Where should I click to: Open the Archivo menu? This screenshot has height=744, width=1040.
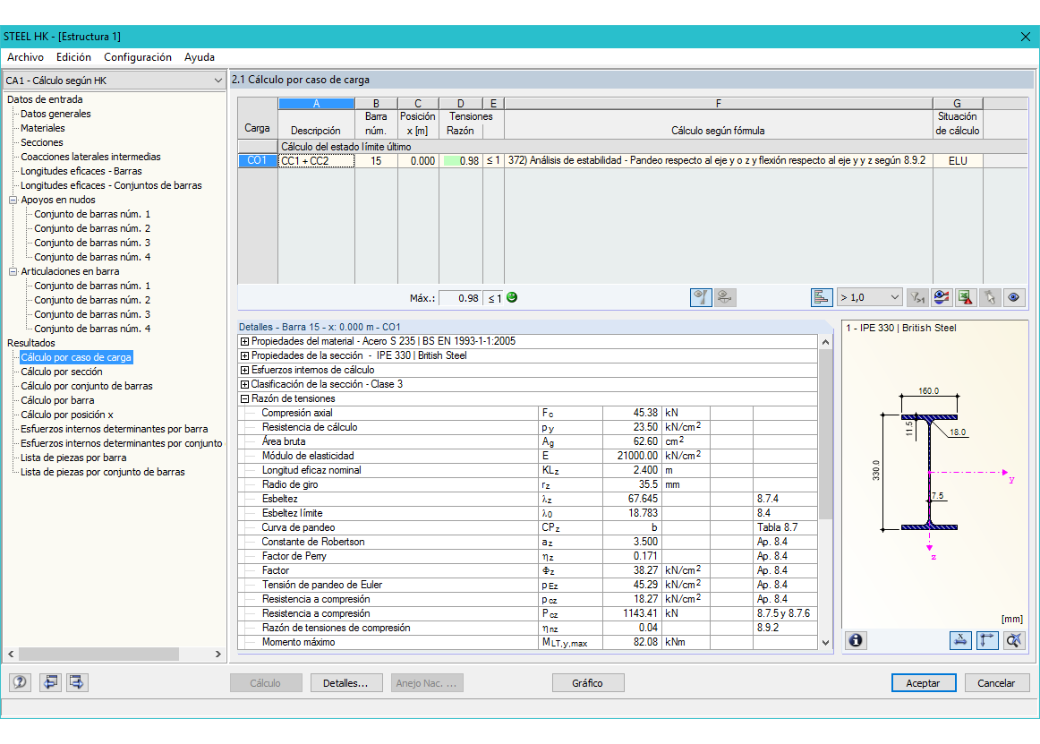[x=25, y=57]
